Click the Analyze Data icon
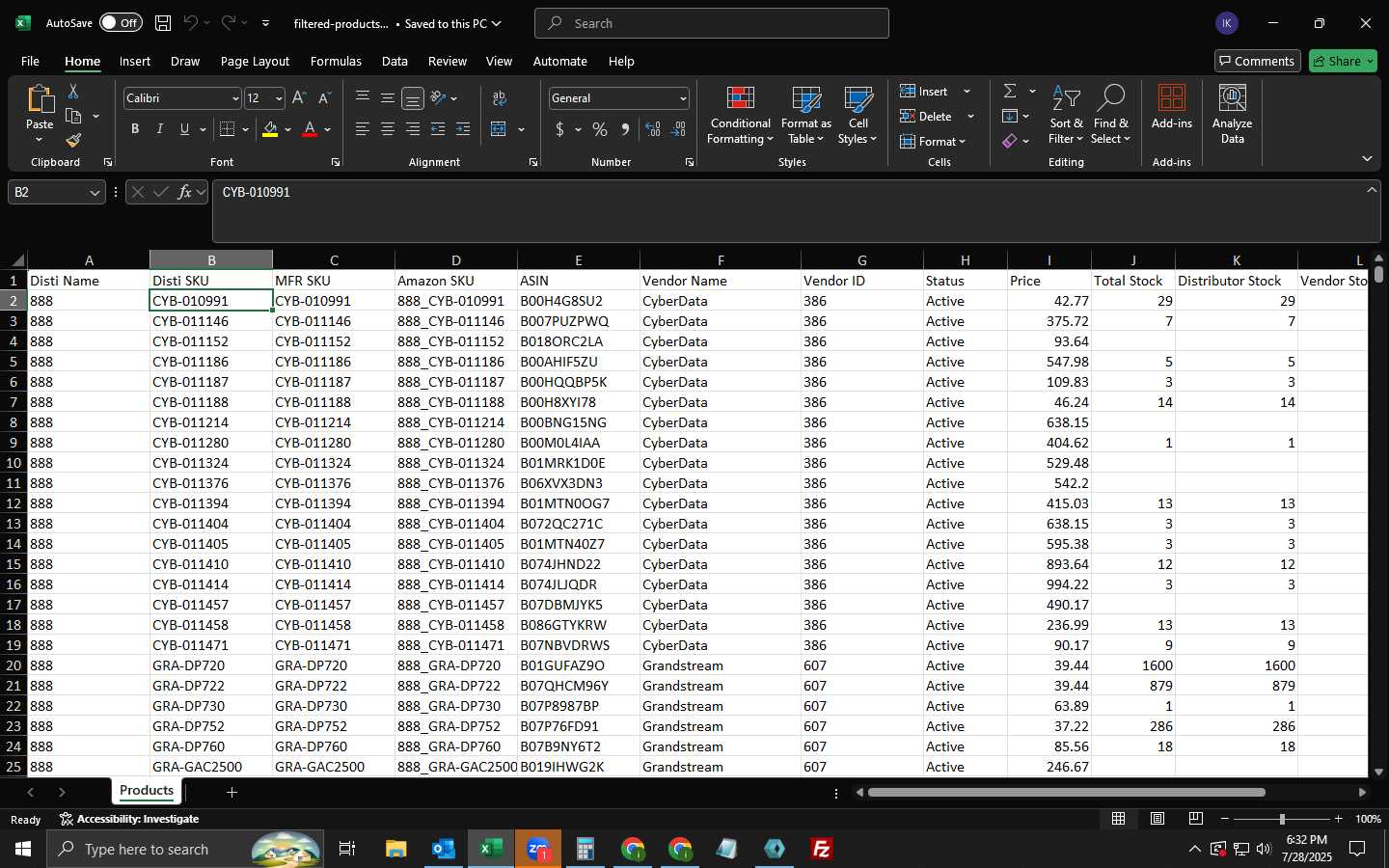This screenshot has width=1389, height=868. pyautogui.click(x=1232, y=114)
